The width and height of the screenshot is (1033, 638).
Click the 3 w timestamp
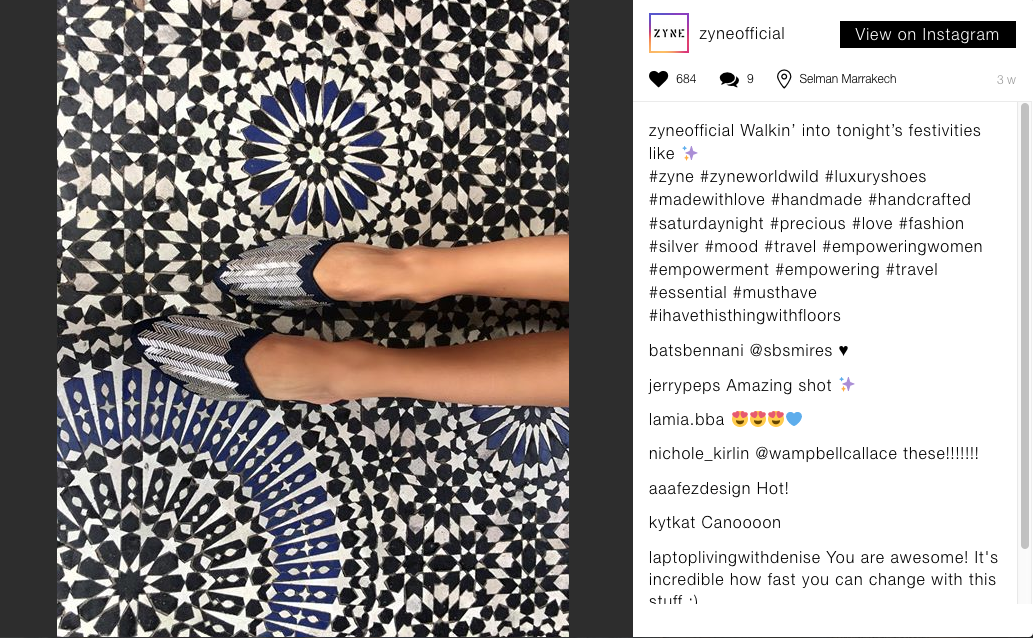1006,80
